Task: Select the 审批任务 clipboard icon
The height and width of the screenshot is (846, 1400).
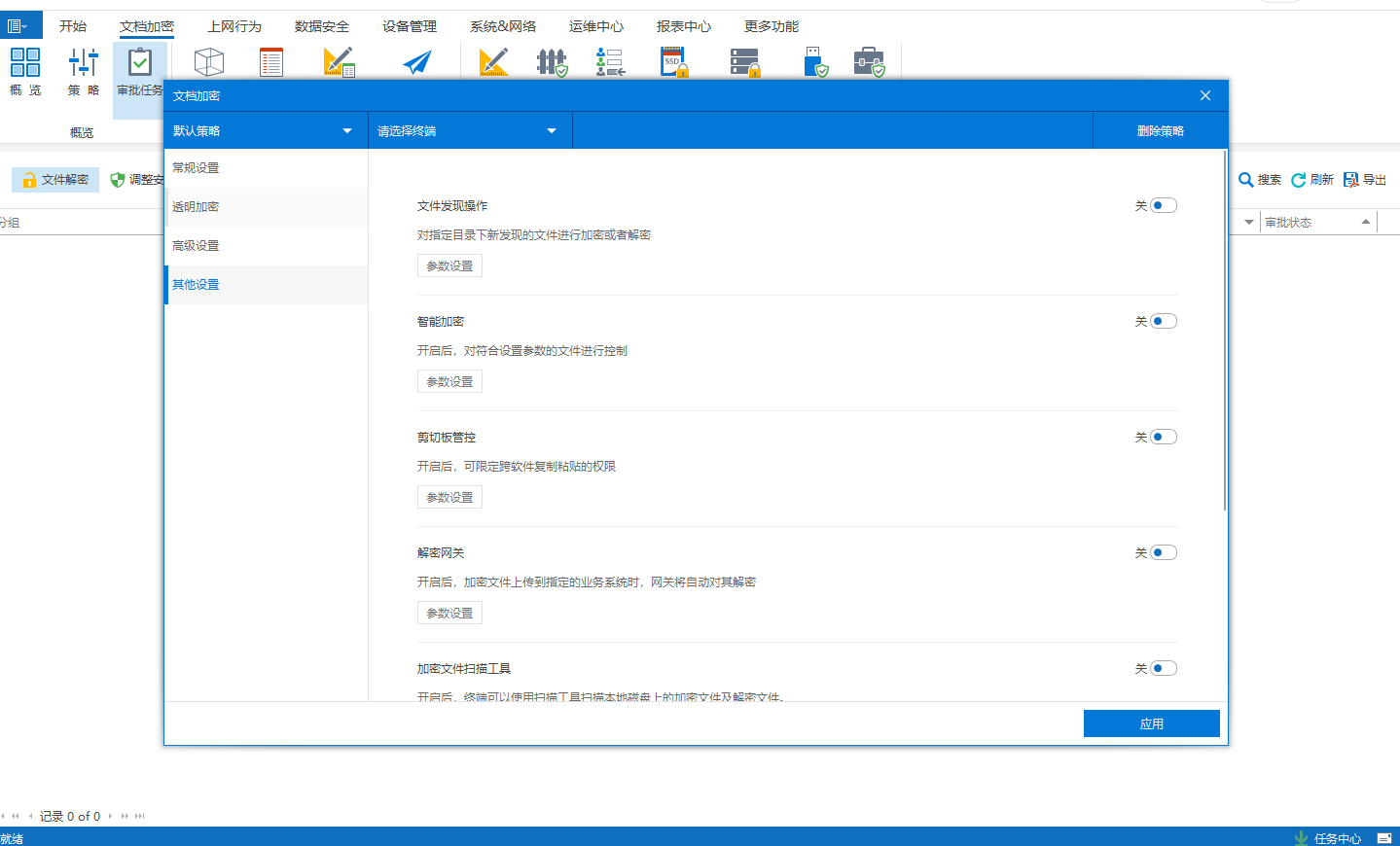Action: point(140,63)
